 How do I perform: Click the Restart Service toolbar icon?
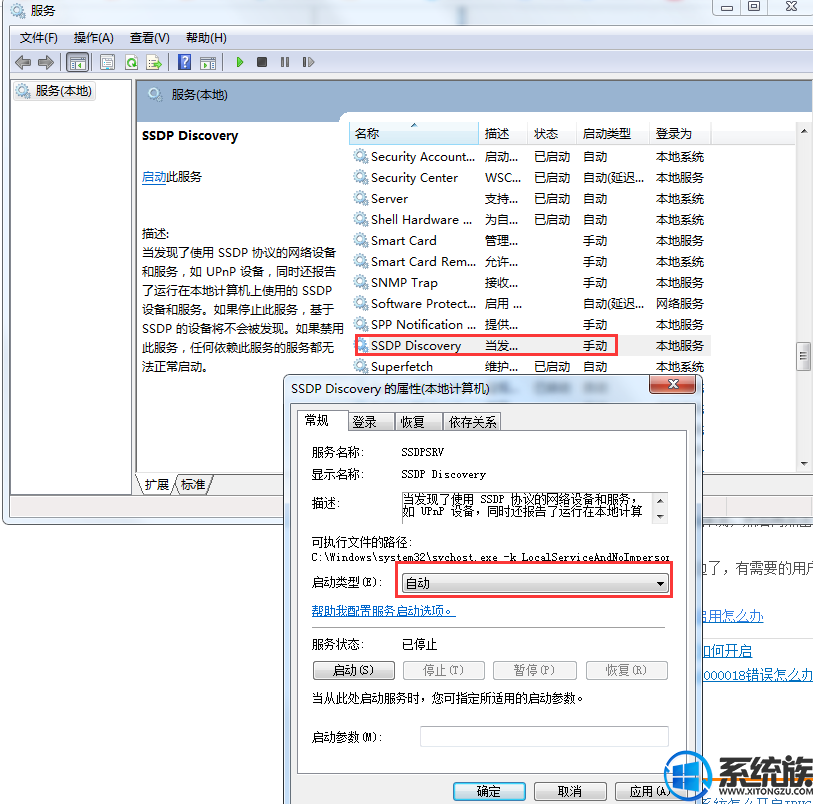tap(308, 62)
